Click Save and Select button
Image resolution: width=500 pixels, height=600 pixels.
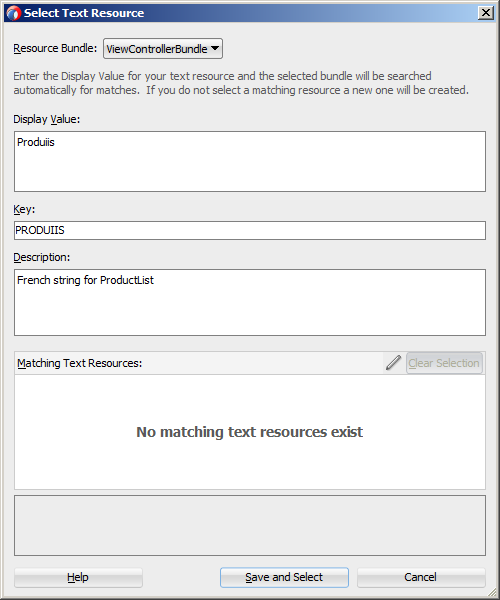coord(284,577)
